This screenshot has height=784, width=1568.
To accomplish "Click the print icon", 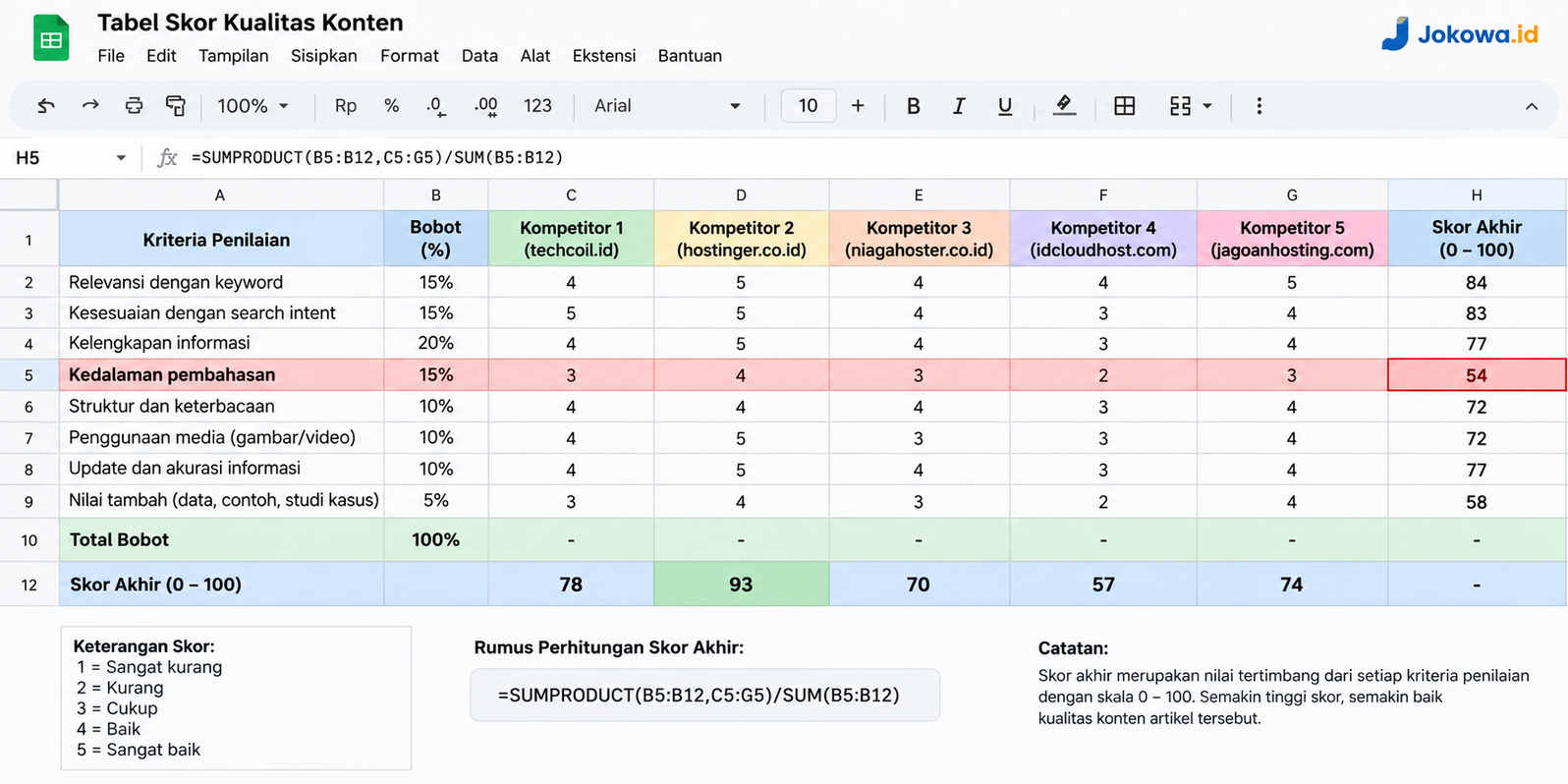I will 134,106.
